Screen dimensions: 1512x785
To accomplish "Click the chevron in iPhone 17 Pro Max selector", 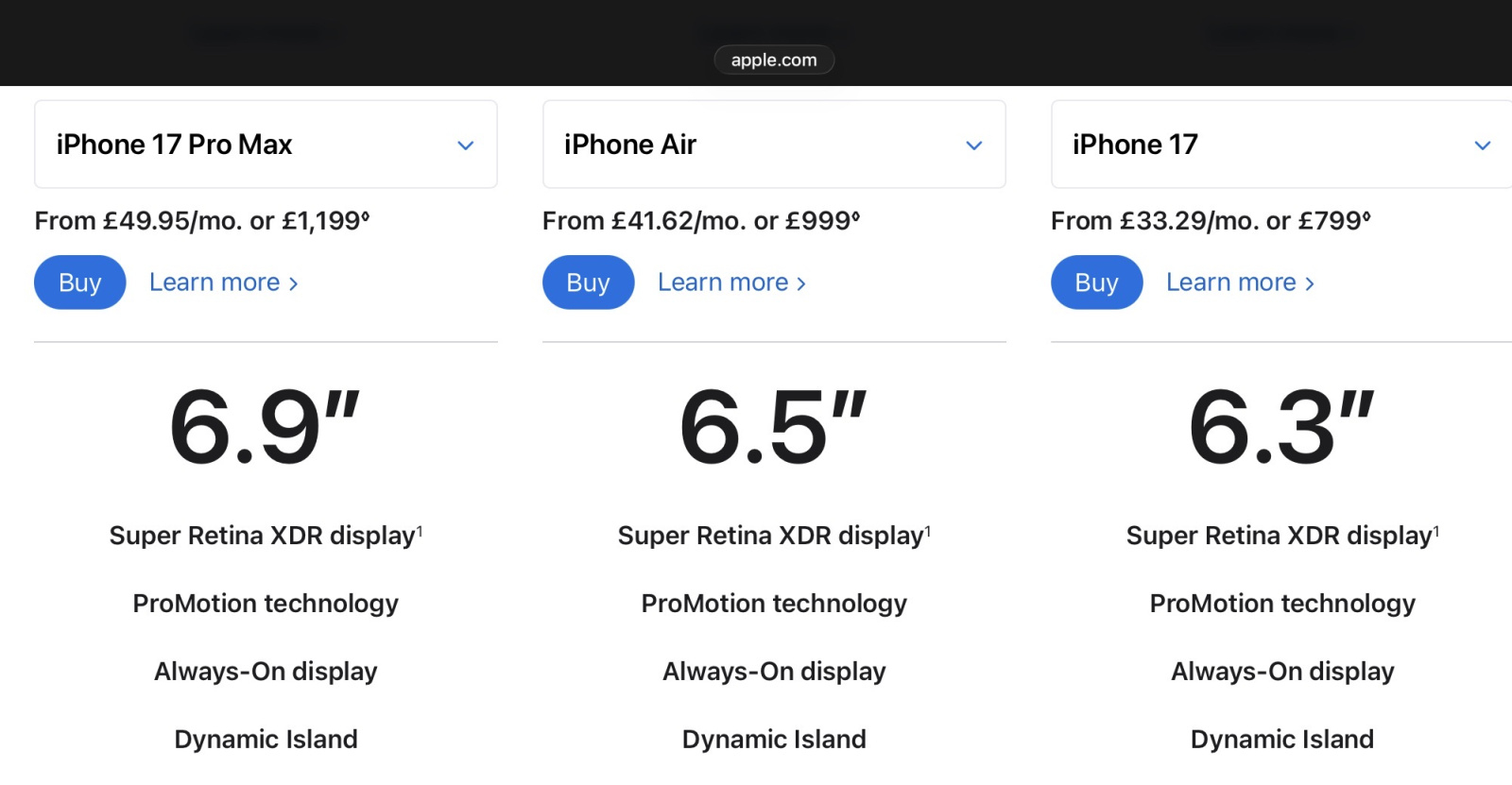I will [465, 145].
